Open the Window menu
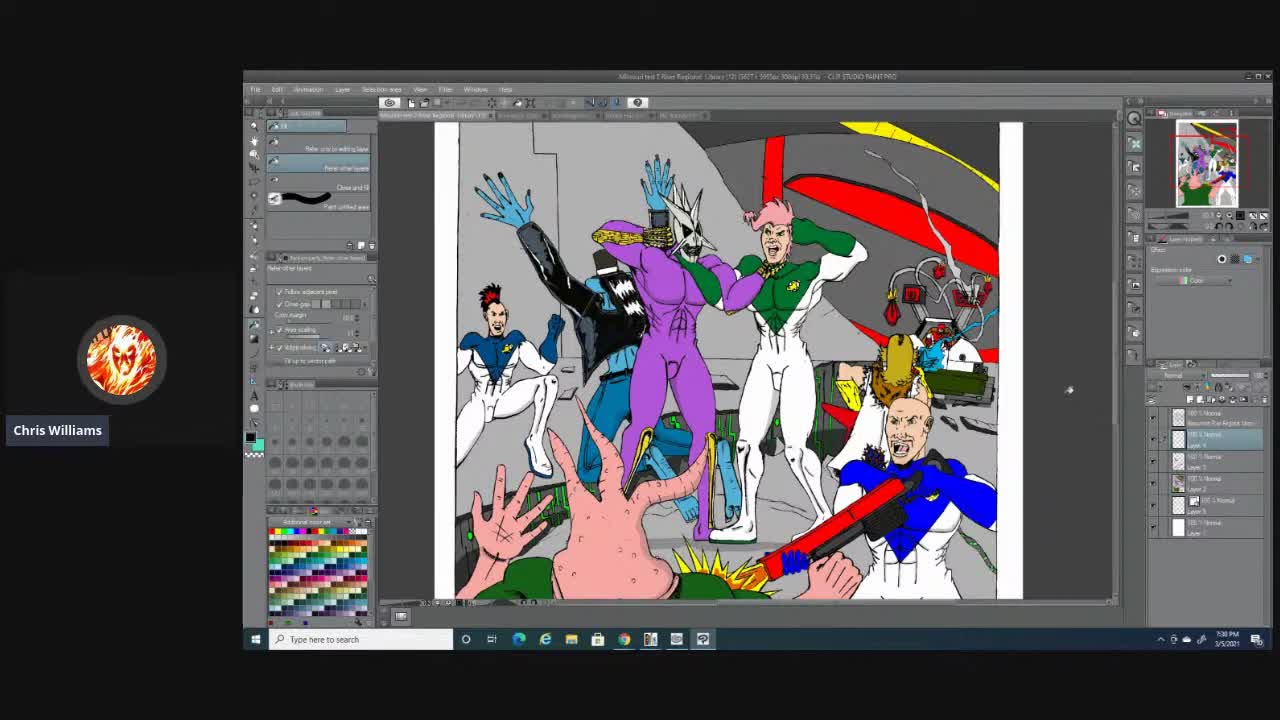The width and height of the screenshot is (1280, 720). (475, 89)
